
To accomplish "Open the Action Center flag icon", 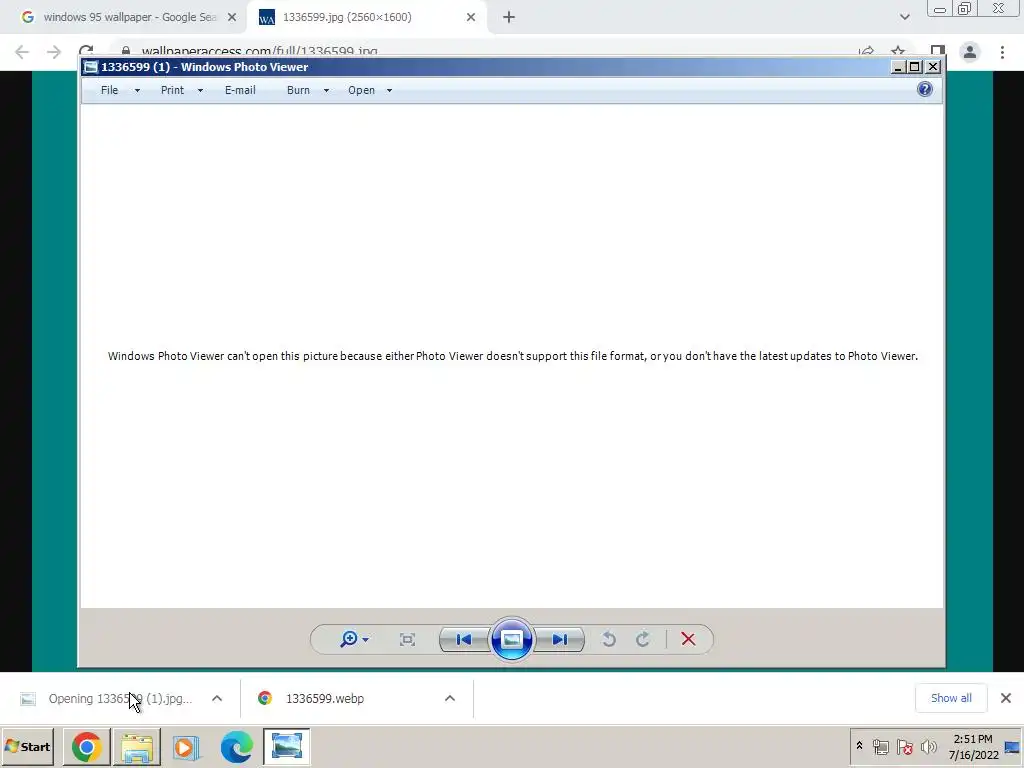I will tap(904, 746).
